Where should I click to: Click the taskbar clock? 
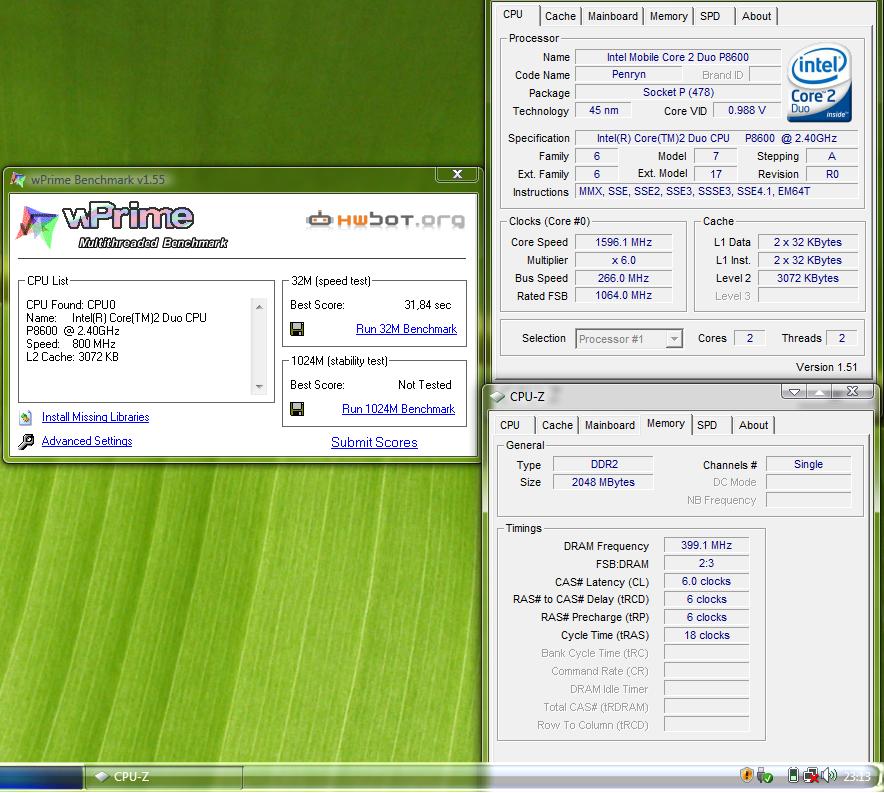click(x=856, y=777)
